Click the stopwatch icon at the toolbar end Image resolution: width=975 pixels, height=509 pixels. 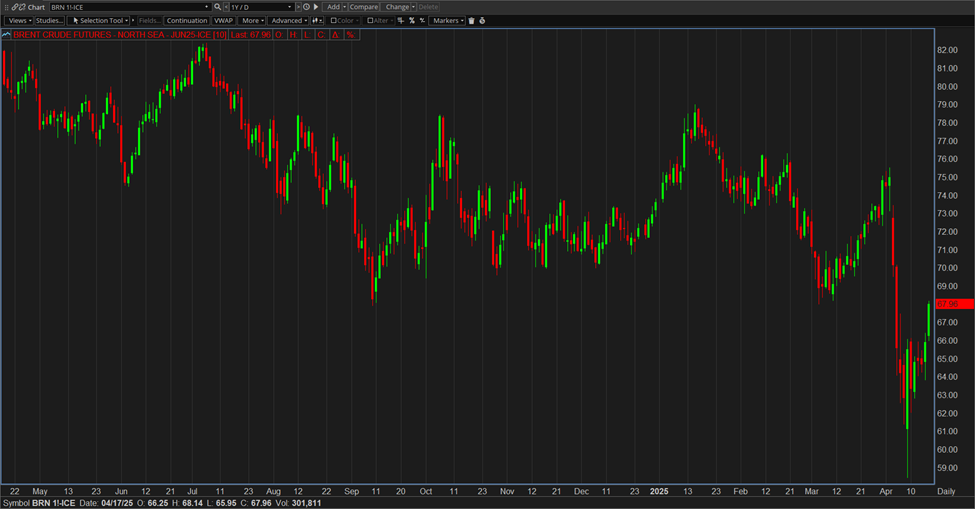(482, 20)
